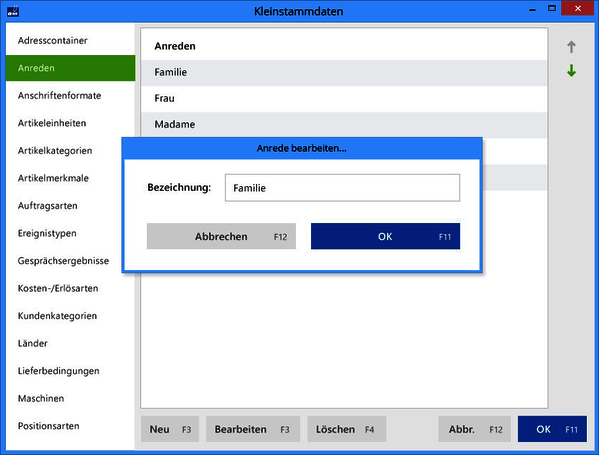Cancel the dialog with the Abbrechen button
The image size is (599, 455).
[x=221, y=236]
